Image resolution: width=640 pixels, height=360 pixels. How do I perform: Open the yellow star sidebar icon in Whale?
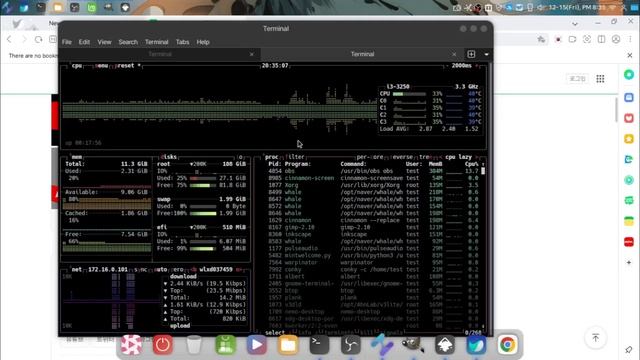point(629,139)
